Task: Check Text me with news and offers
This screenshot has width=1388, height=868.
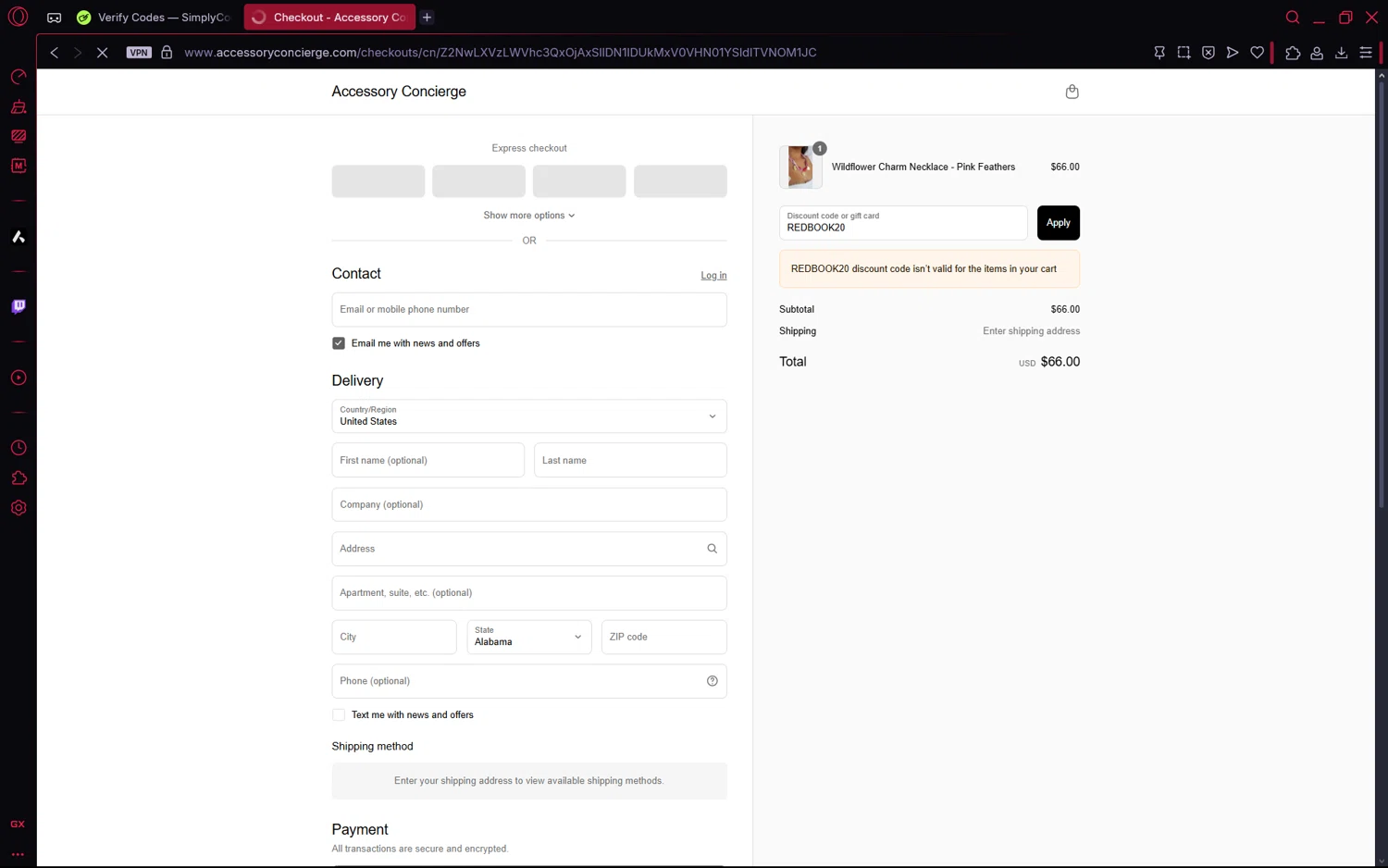Action: coord(339,715)
